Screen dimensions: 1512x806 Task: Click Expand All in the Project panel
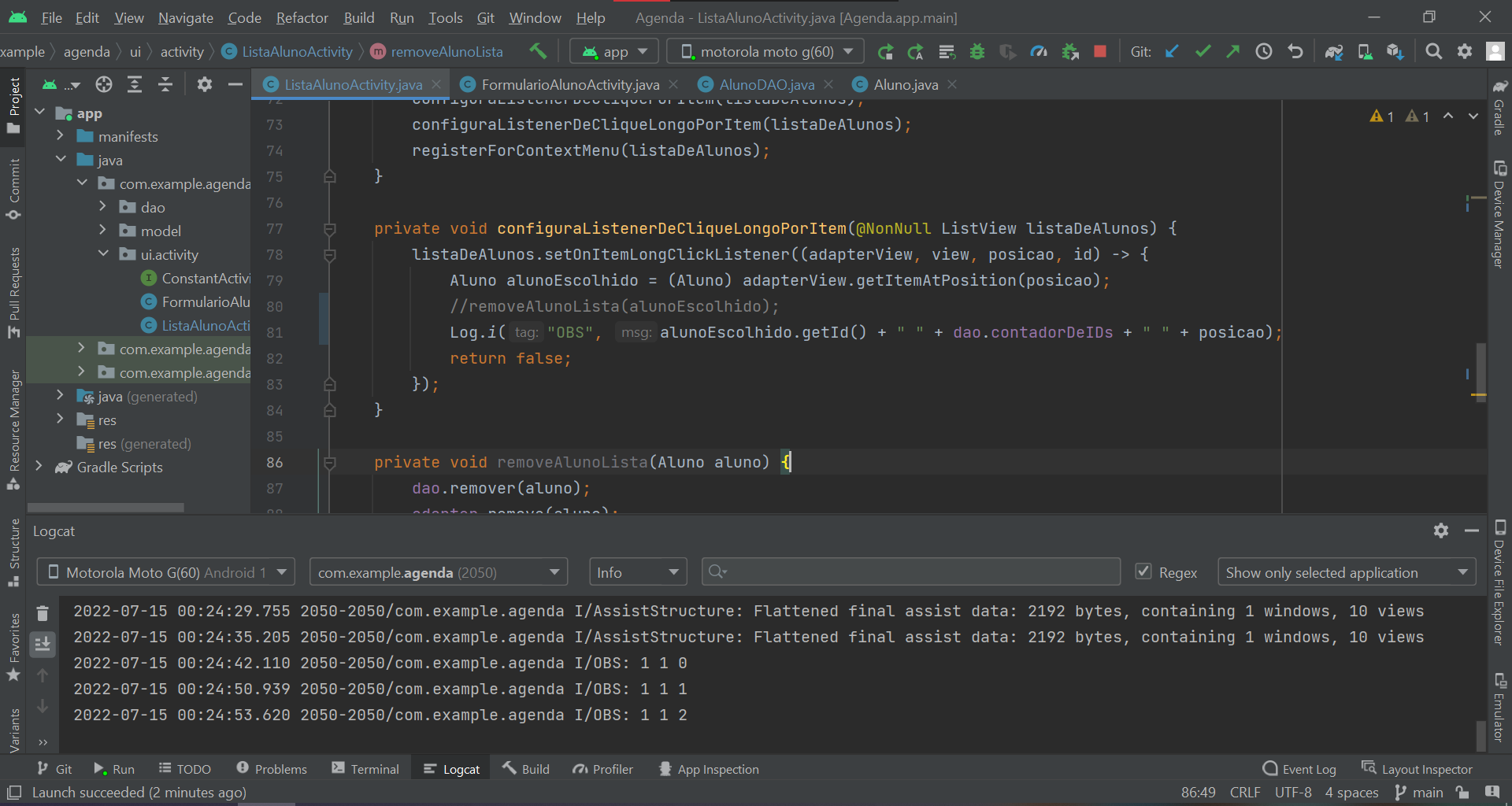135,84
